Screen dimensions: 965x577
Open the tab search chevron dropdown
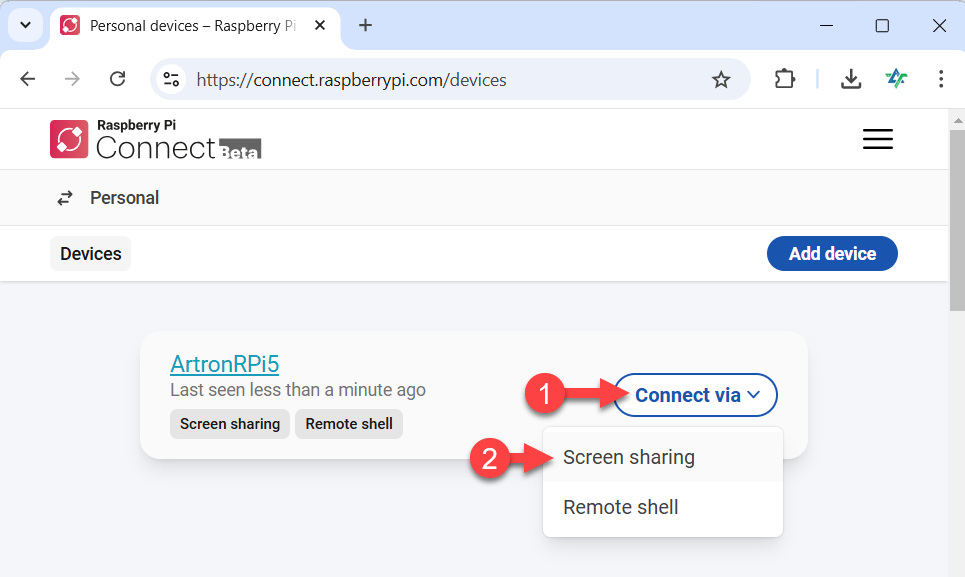pos(25,25)
